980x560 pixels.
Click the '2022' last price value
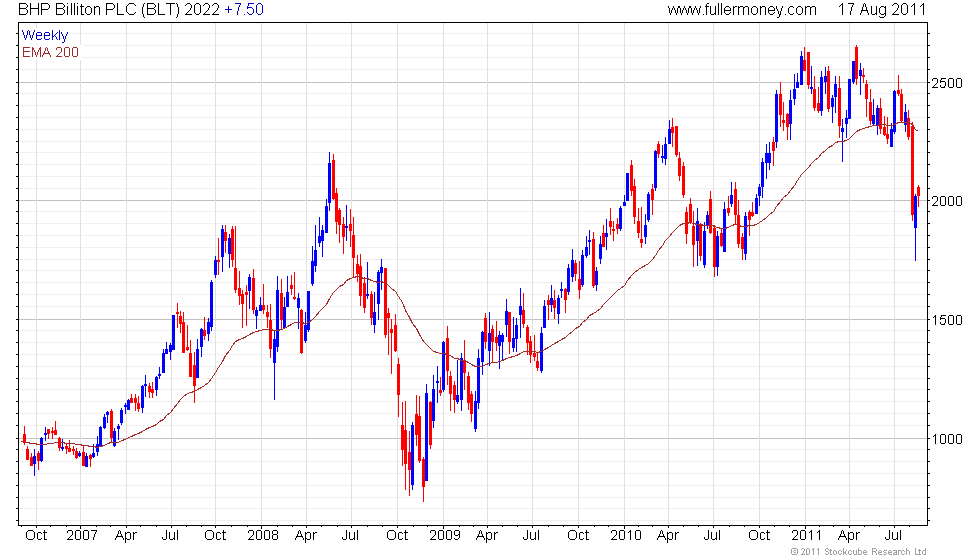(202, 10)
